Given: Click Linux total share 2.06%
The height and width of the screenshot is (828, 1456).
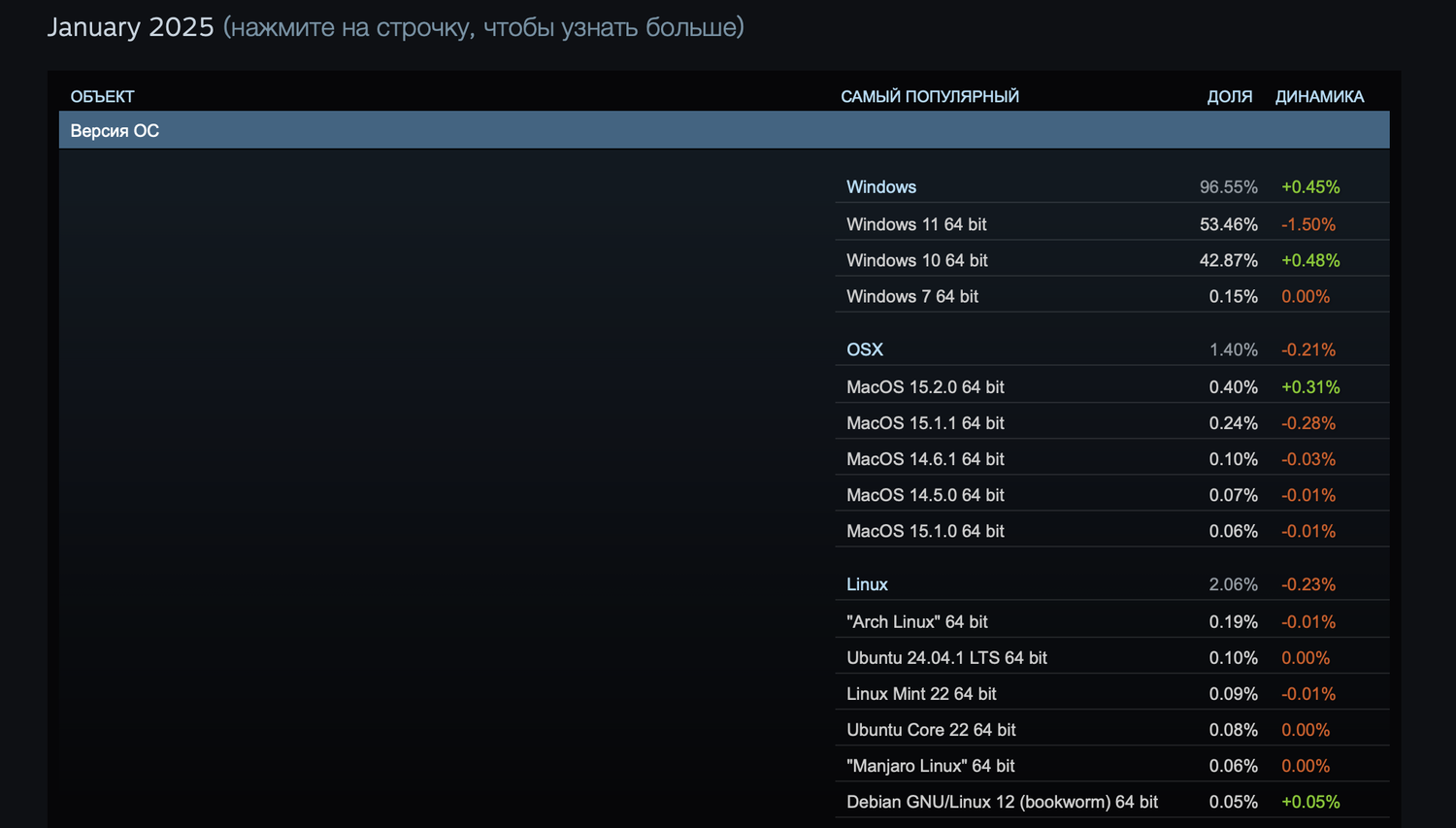Looking at the screenshot, I should pos(1234,584).
